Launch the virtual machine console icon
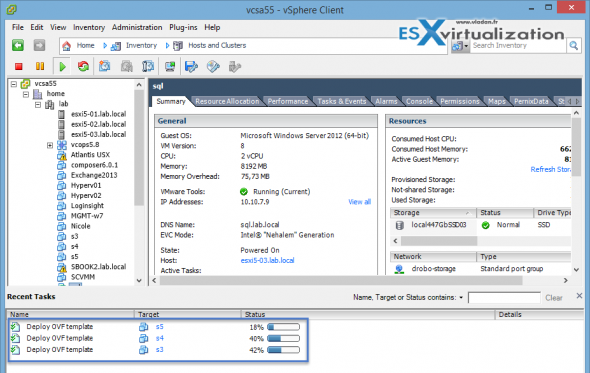 click(x=170, y=67)
